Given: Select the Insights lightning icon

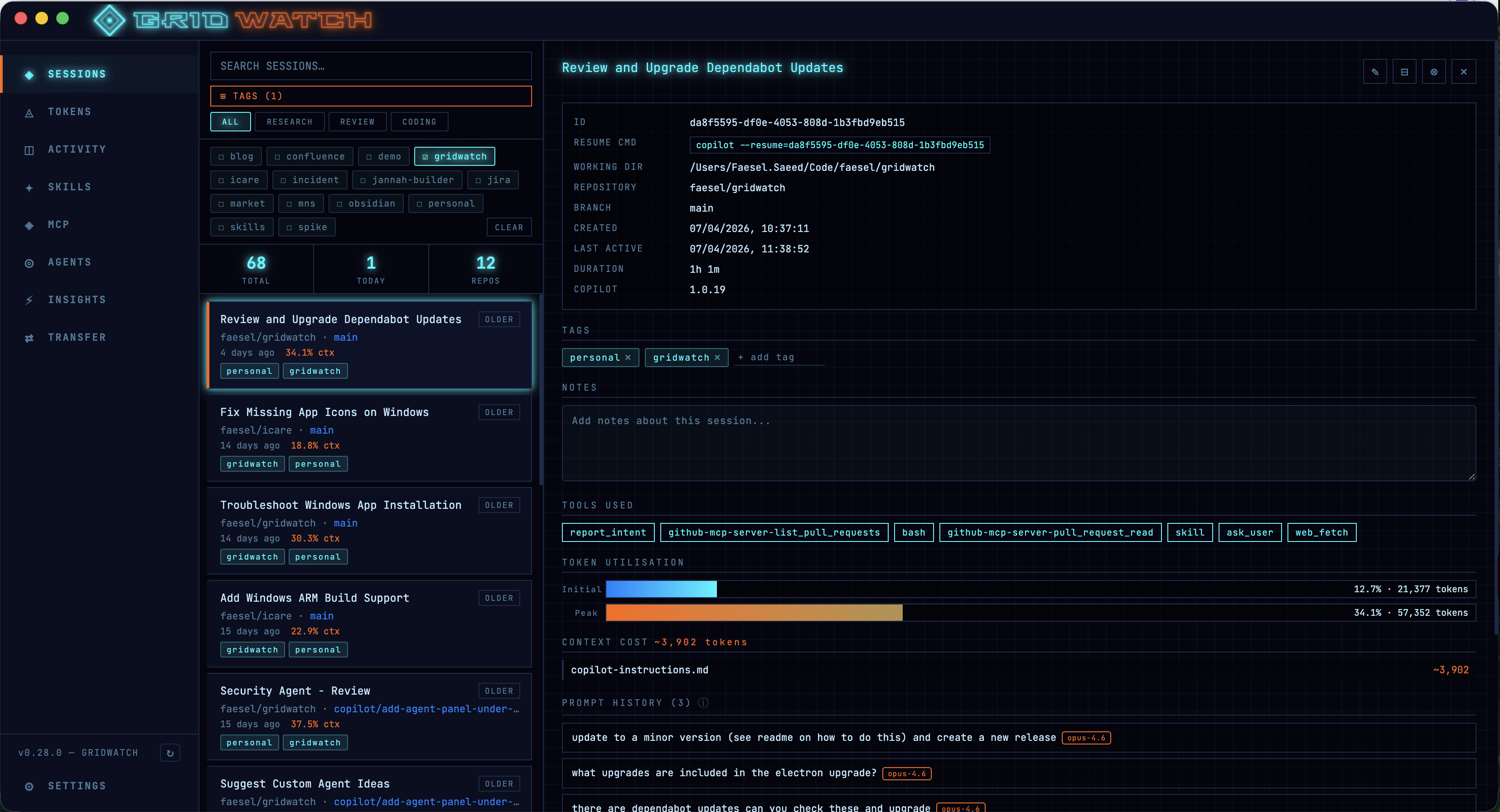Looking at the screenshot, I should tap(29, 299).
